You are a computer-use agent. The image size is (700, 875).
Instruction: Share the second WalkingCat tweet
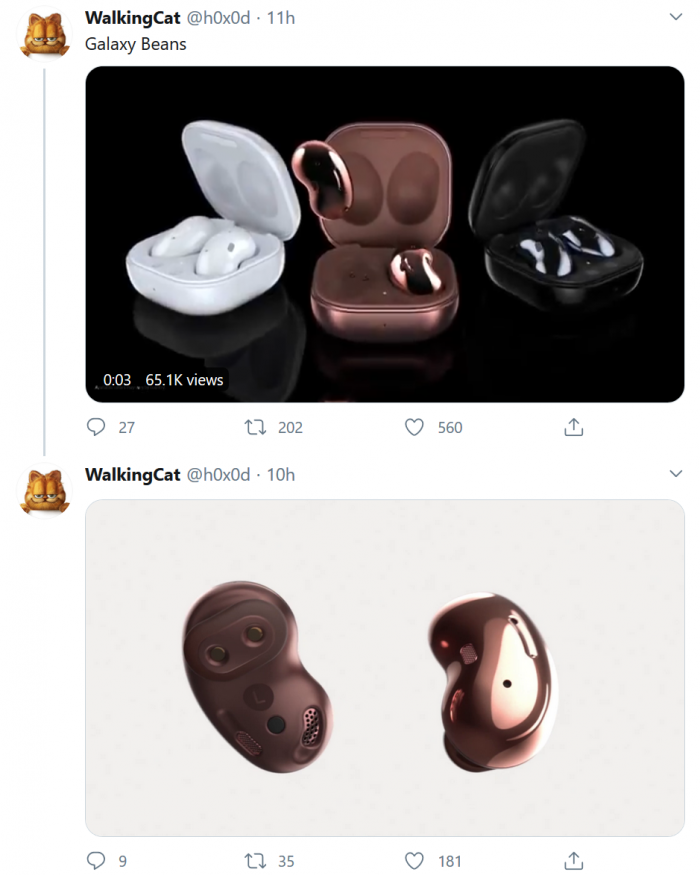tap(573, 859)
